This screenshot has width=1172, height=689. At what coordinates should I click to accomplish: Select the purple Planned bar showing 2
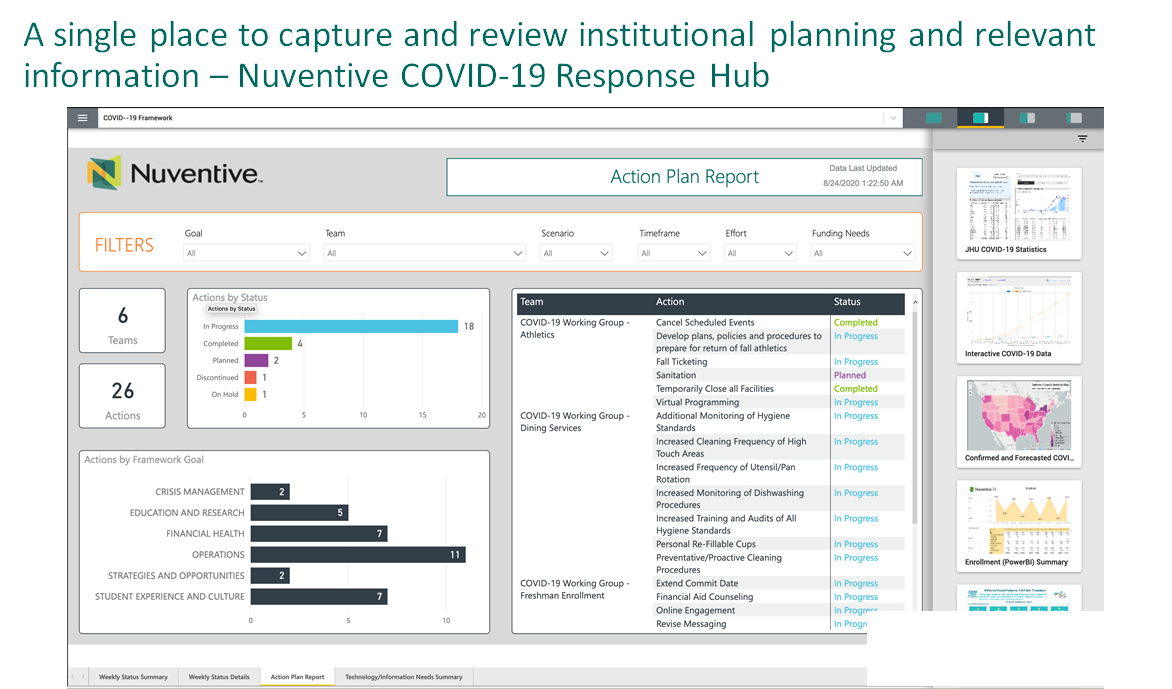click(256, 360)
